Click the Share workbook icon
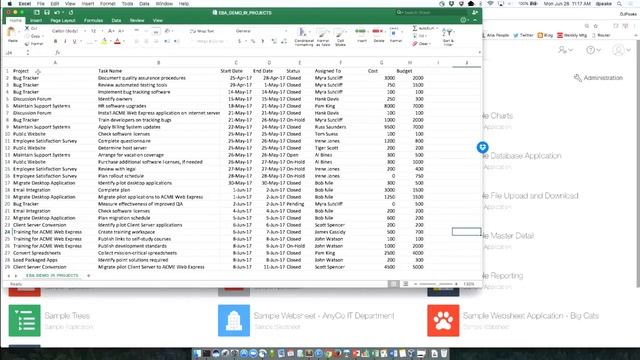The height and width of the screenshot is (360, 640). [475, 13]
